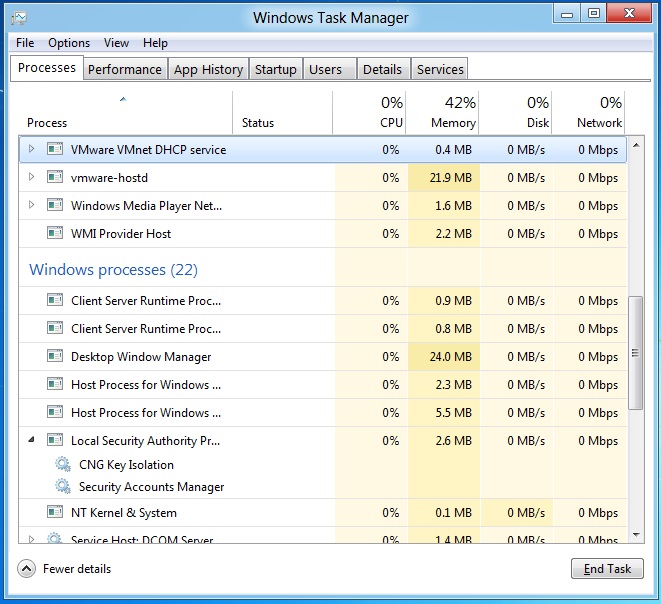
Task: Click the Task Manager title bar icon
Action: pos(19,18)
